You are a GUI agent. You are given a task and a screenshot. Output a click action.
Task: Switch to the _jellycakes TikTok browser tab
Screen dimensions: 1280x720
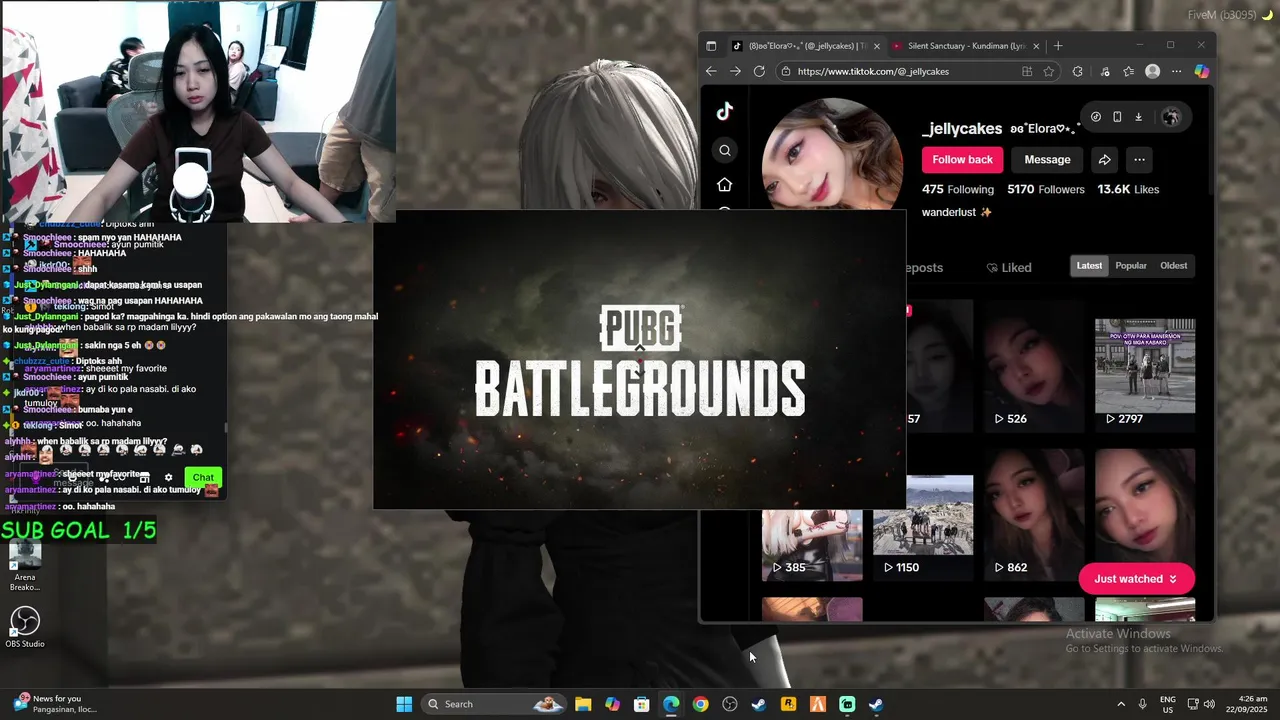pyautogui.click(x=806, y=46)
